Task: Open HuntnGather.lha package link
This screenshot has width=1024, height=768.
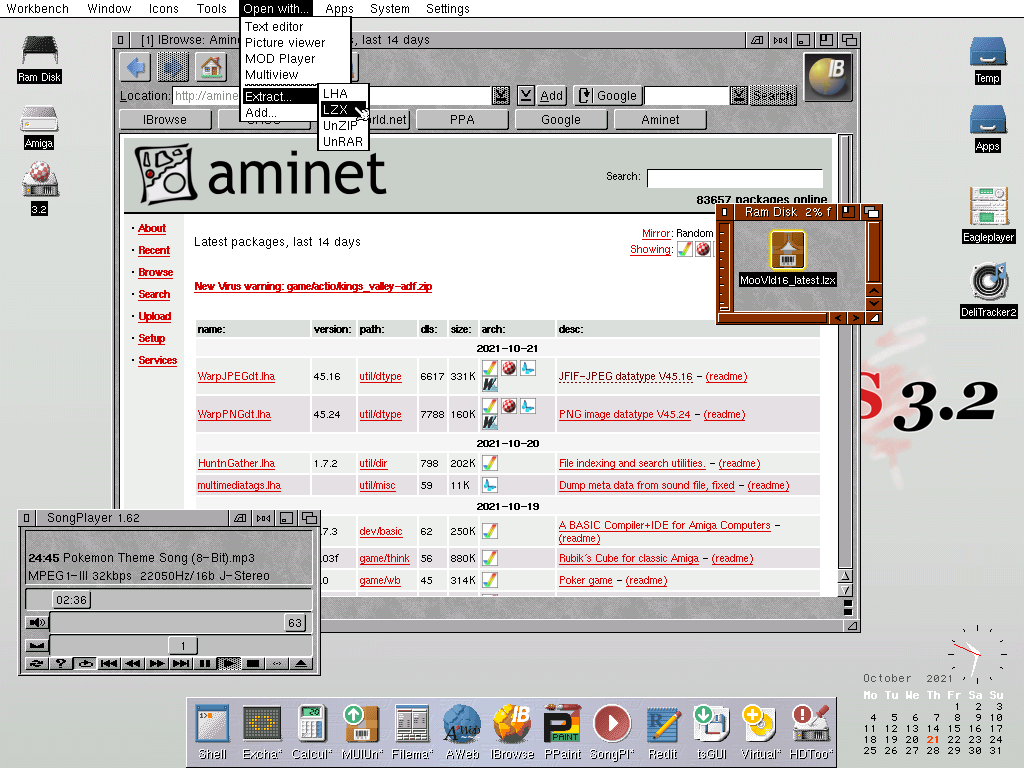Action: pyautogui.click(x=236, y=463)
